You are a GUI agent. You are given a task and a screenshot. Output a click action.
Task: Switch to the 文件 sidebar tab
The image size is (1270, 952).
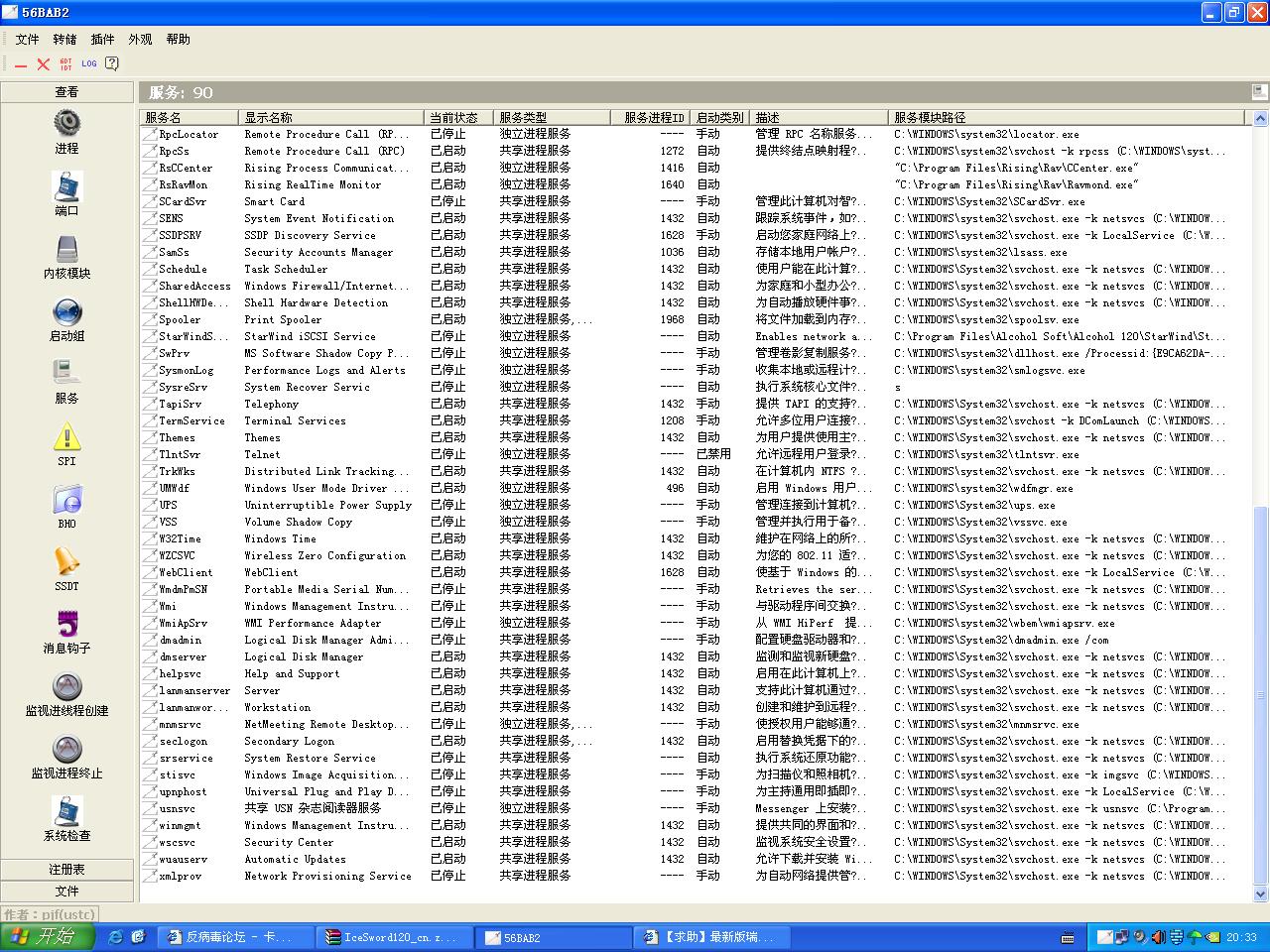tap(66, 891)
